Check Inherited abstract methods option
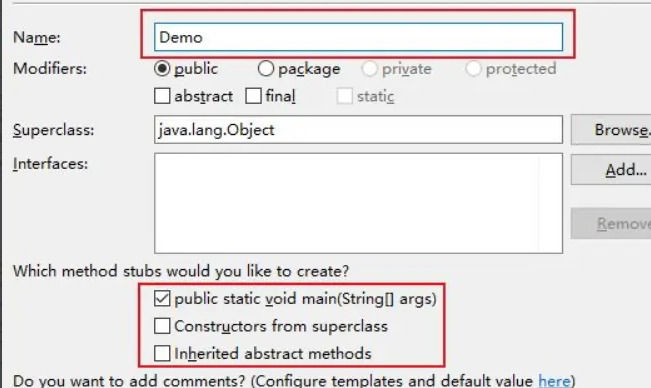 pos(162,354)
